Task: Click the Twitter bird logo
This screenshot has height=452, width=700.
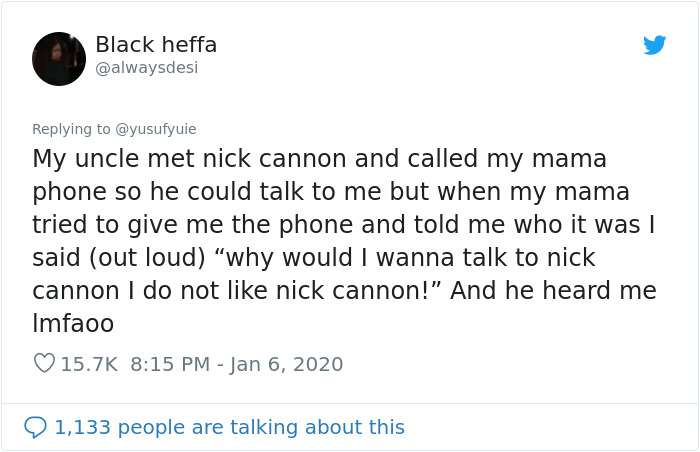Action: click(x=654, y=45)
